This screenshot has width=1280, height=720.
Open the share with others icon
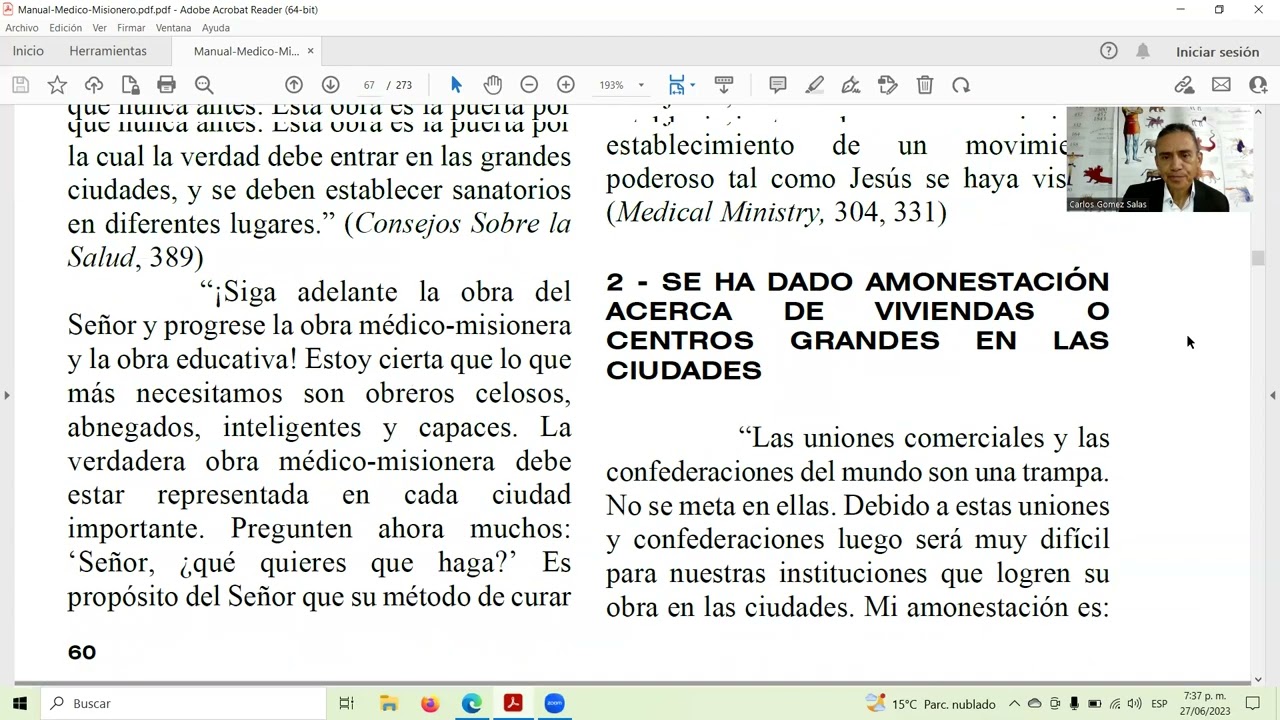[x=1258, y=85]
